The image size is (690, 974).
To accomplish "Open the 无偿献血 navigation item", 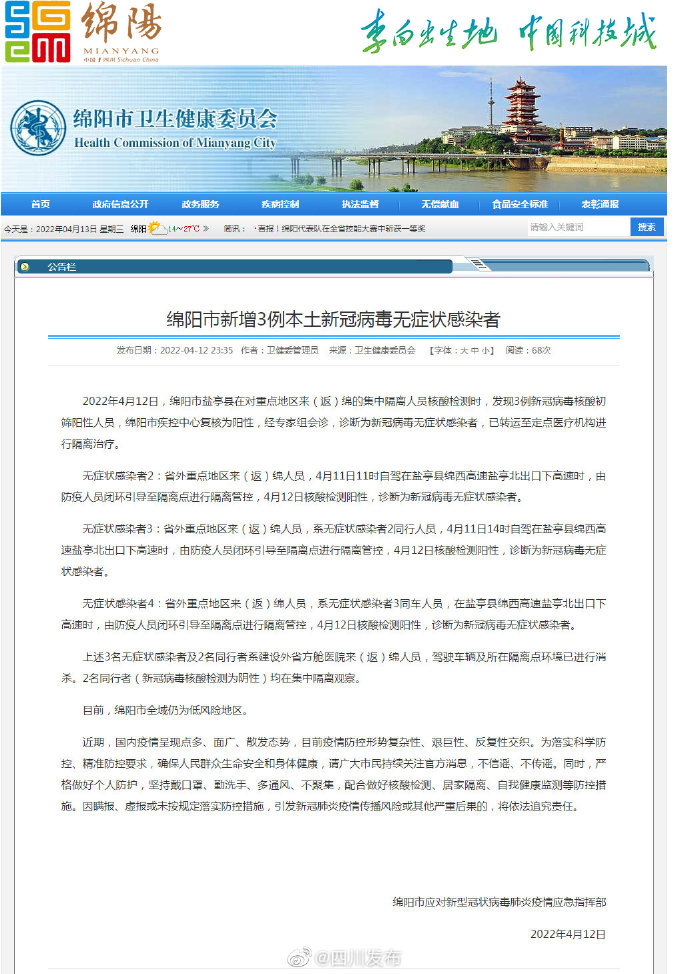I will point(440,204).
